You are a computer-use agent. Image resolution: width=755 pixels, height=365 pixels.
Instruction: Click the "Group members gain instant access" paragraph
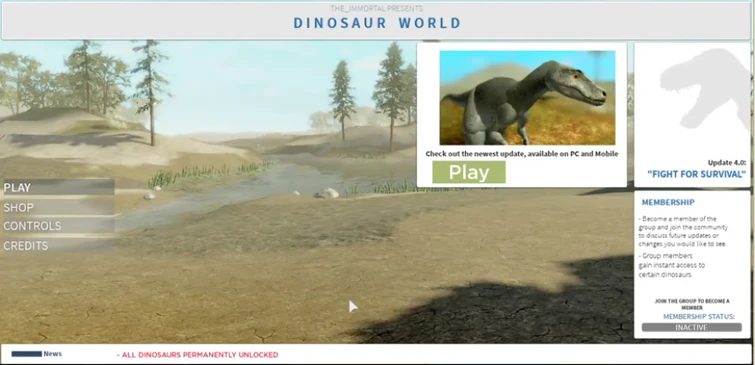point(672,265)
